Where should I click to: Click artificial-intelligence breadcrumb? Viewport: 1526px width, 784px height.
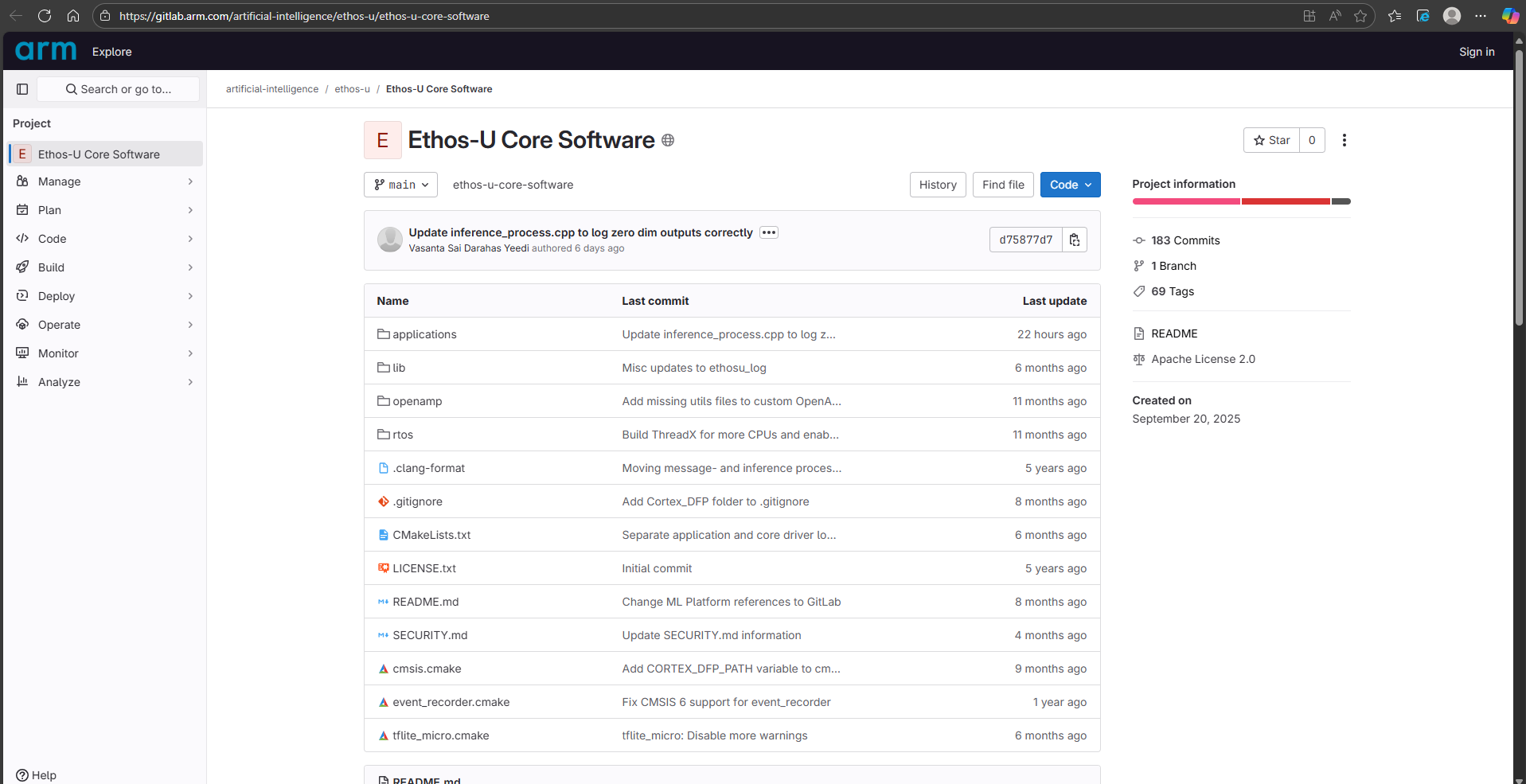(272, 89)
